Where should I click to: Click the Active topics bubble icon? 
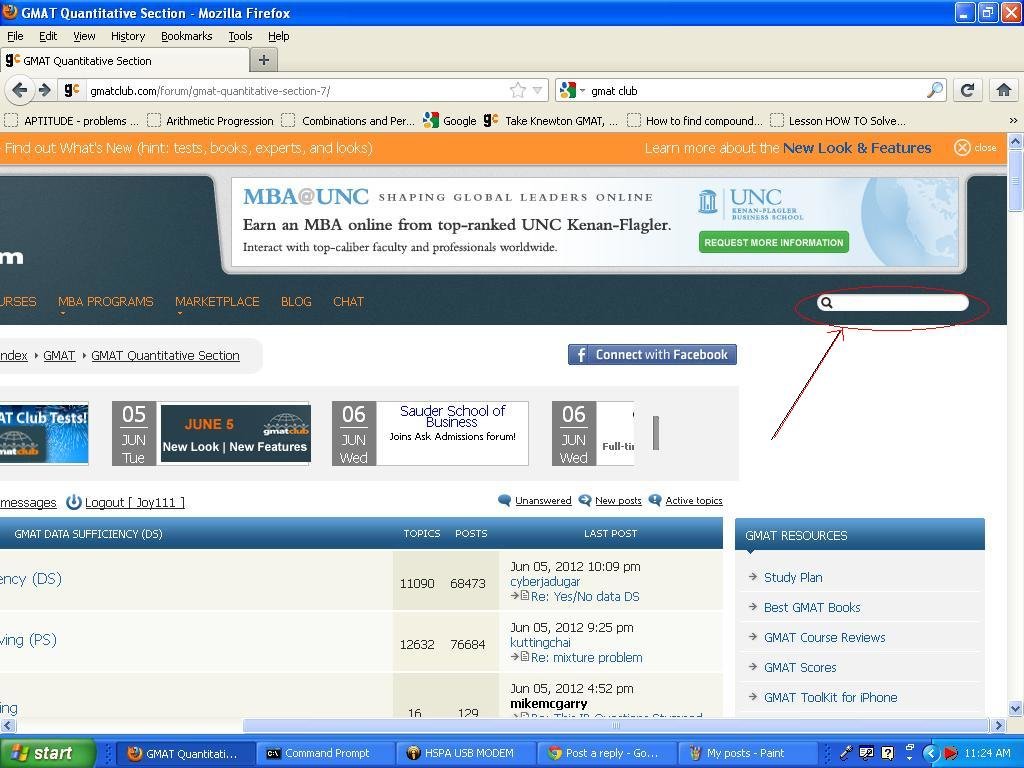(655, 500)
